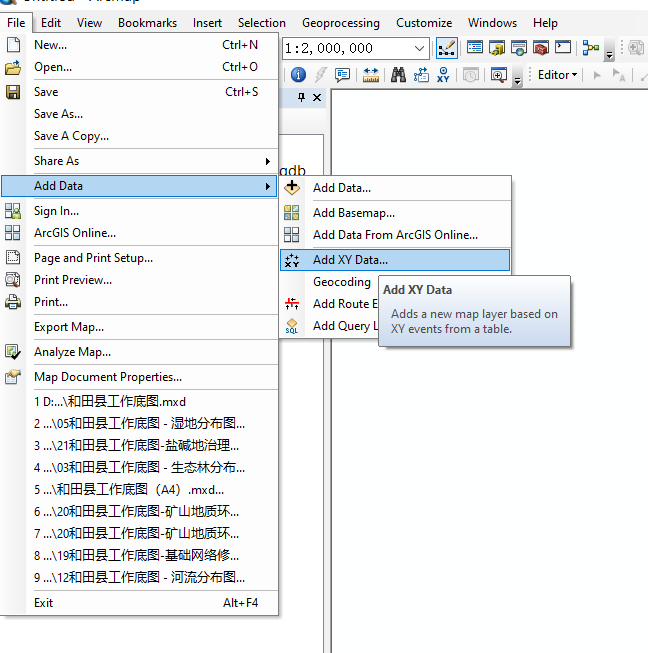Open the Python window icon

tap(563, 47)
